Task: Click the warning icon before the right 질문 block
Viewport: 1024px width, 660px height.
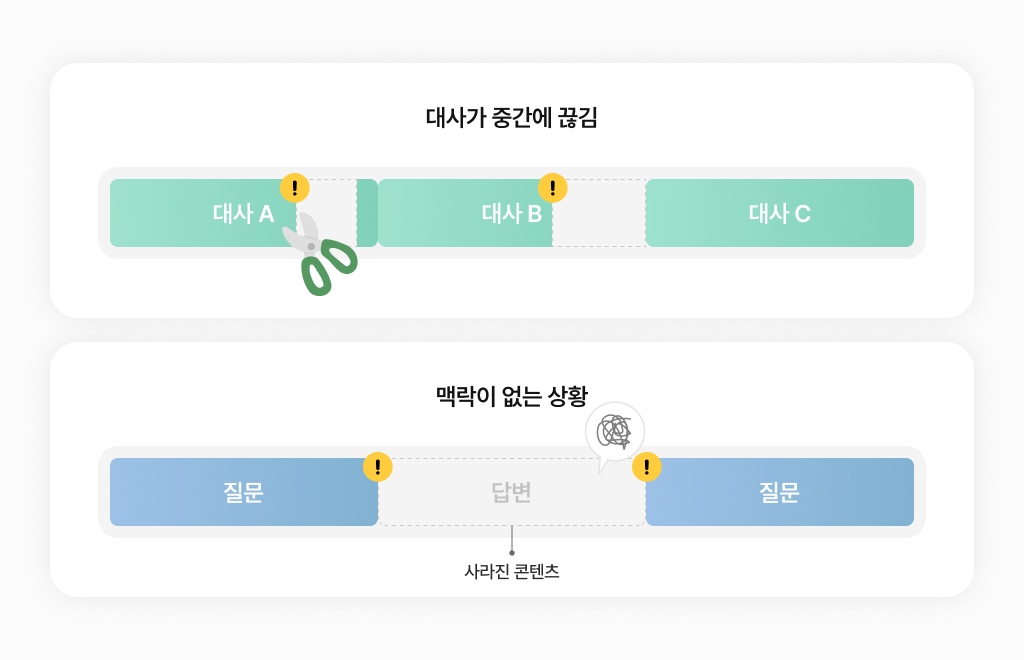Action: tap(646, 467)
